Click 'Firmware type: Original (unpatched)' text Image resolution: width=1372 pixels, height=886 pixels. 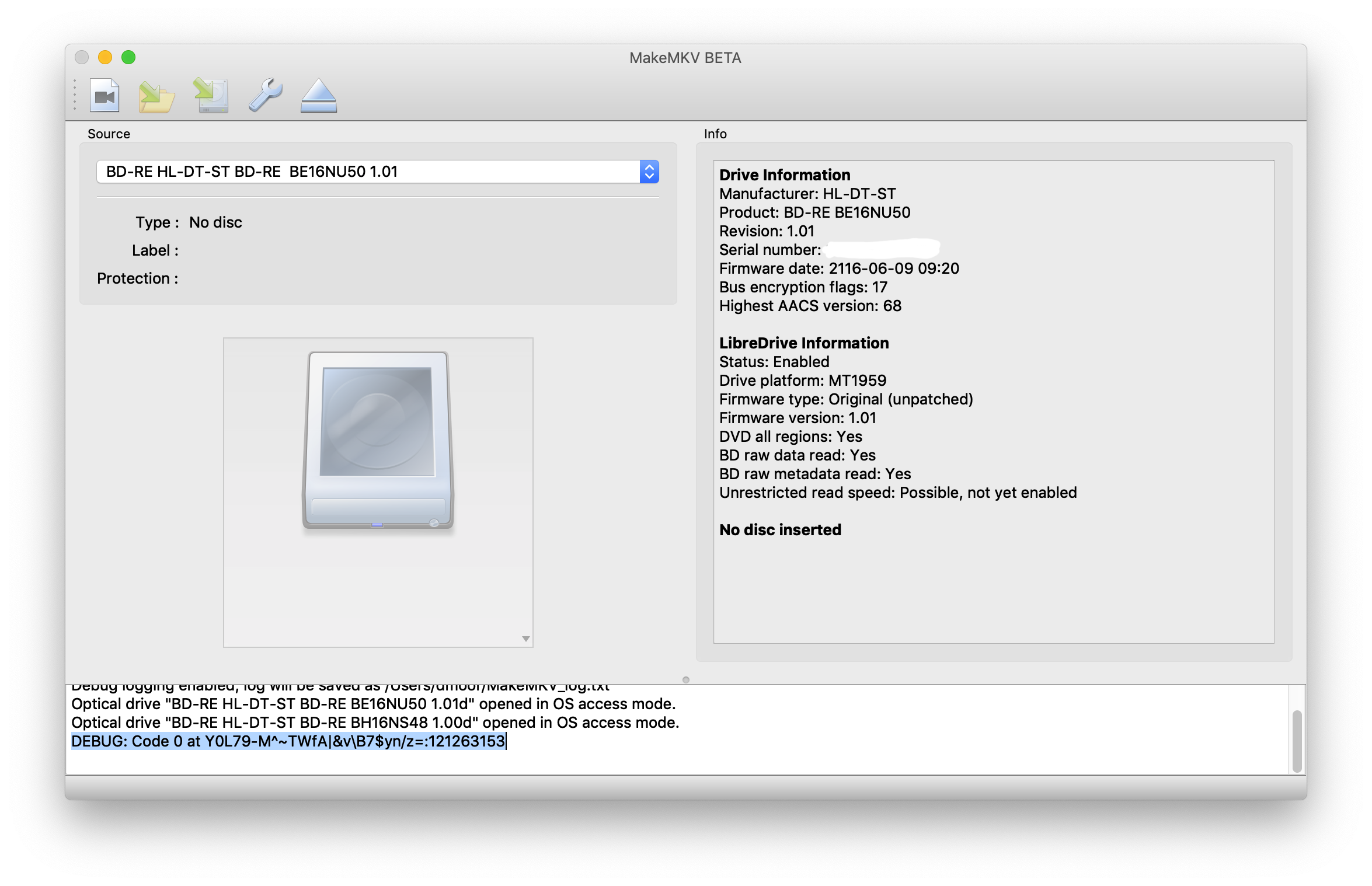point(846,399)
